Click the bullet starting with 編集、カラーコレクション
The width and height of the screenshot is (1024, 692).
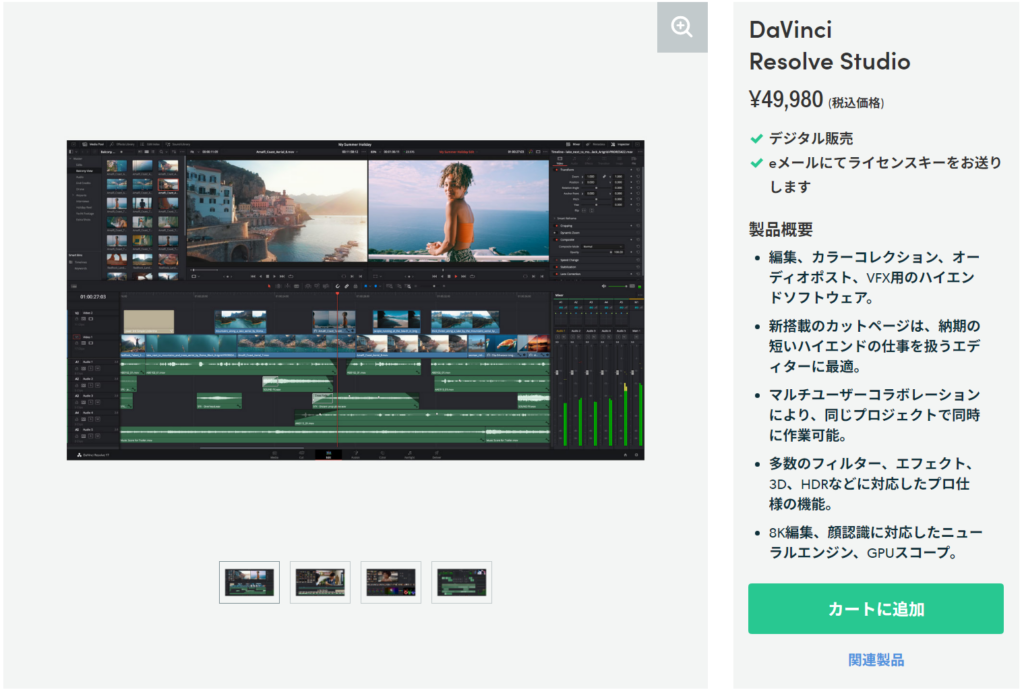click(874, 277)
